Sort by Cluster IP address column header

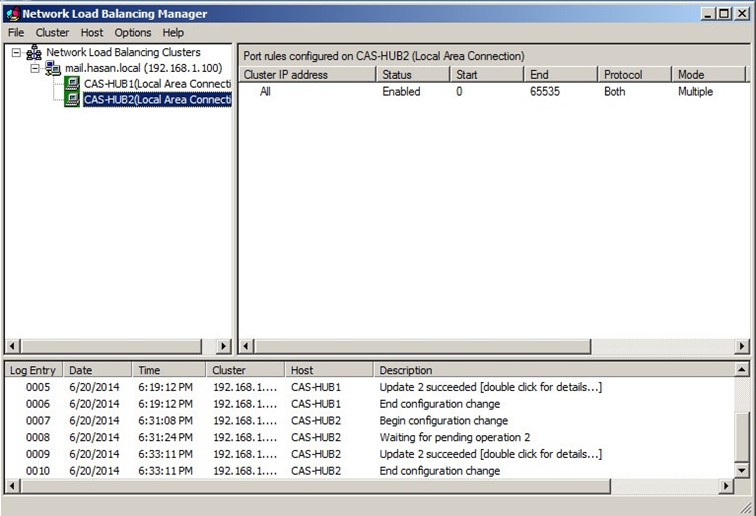(306, 75)
